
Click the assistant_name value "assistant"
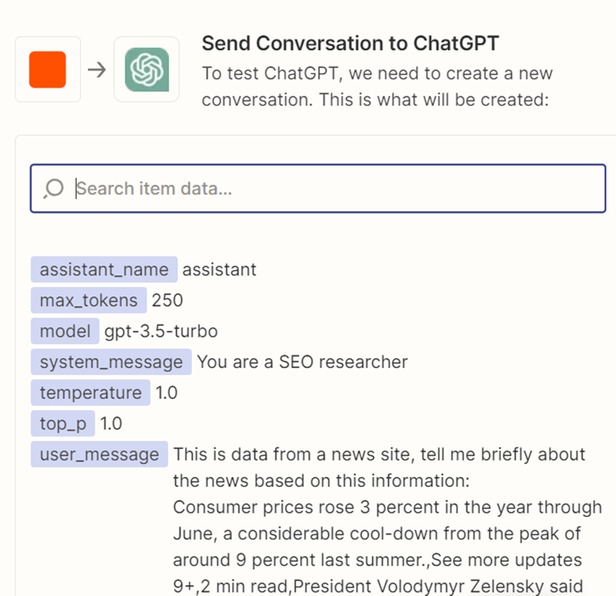[219, 269]
